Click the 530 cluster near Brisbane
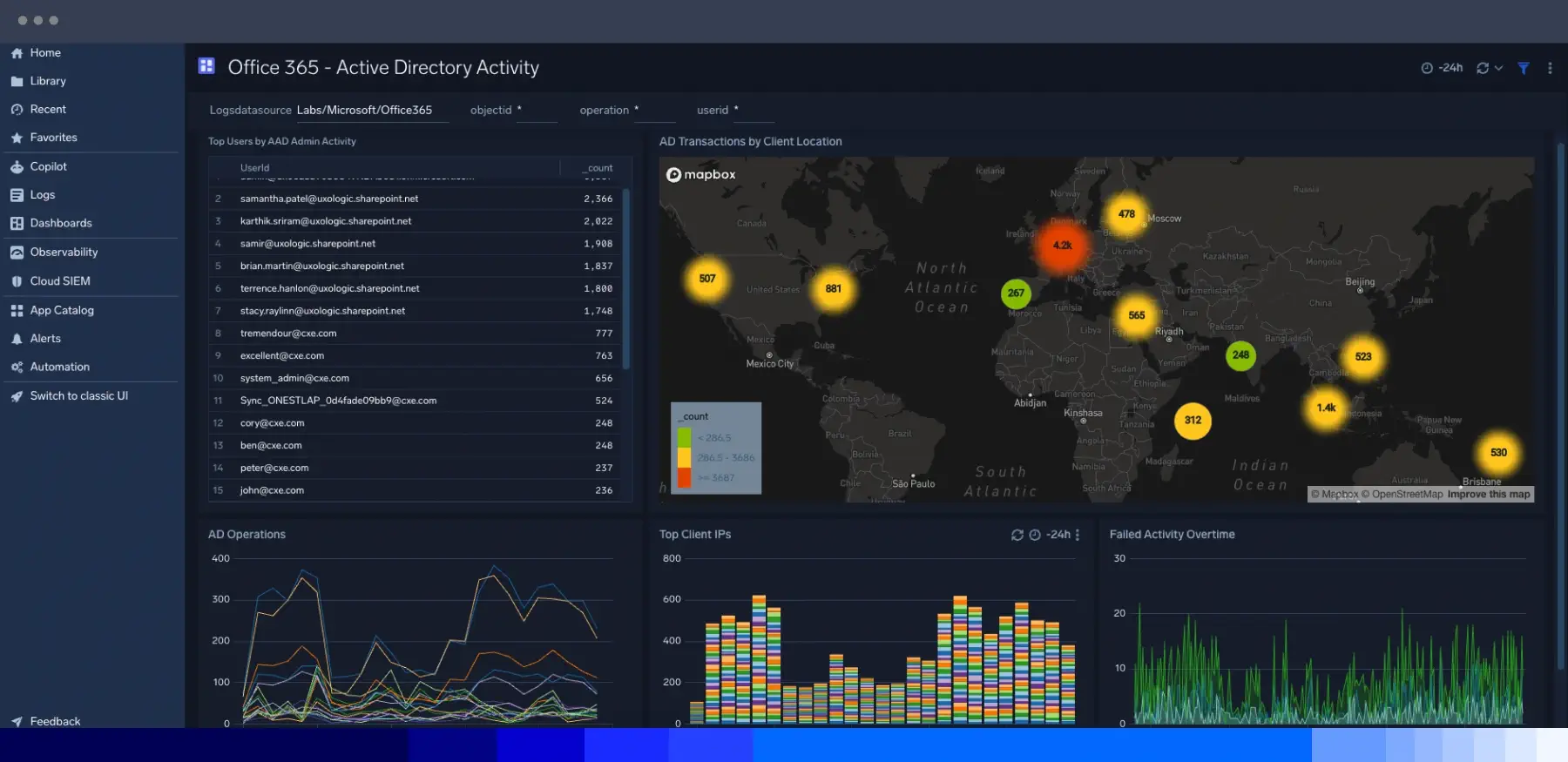This screenshot has height=762, width=1568. tap(1498, 453)
